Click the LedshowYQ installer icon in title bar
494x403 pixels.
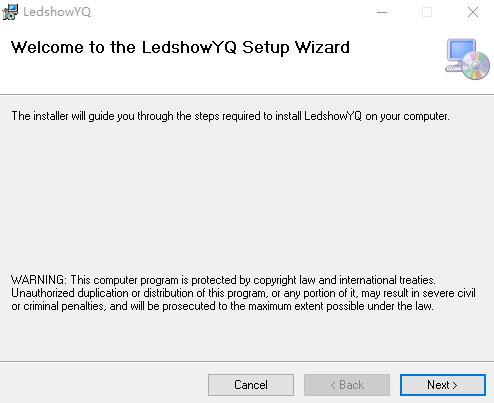[10, 12]
